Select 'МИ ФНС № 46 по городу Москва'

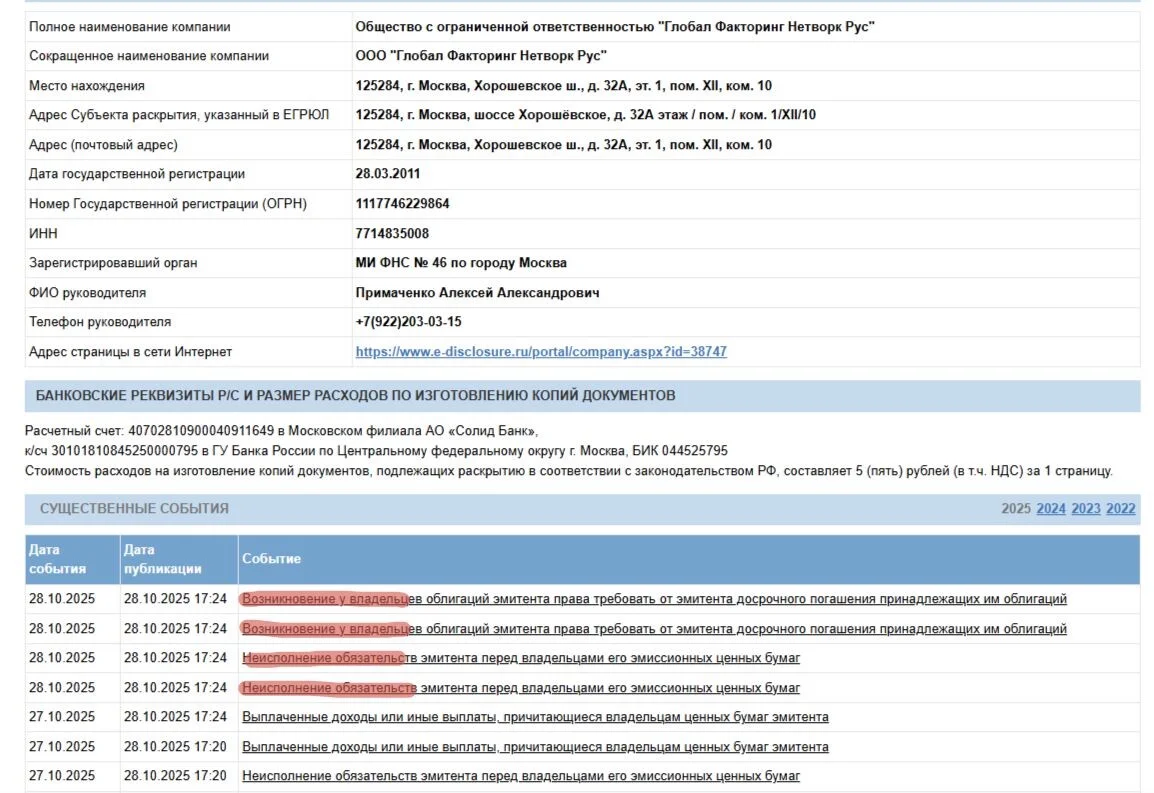tap(461, 263)
